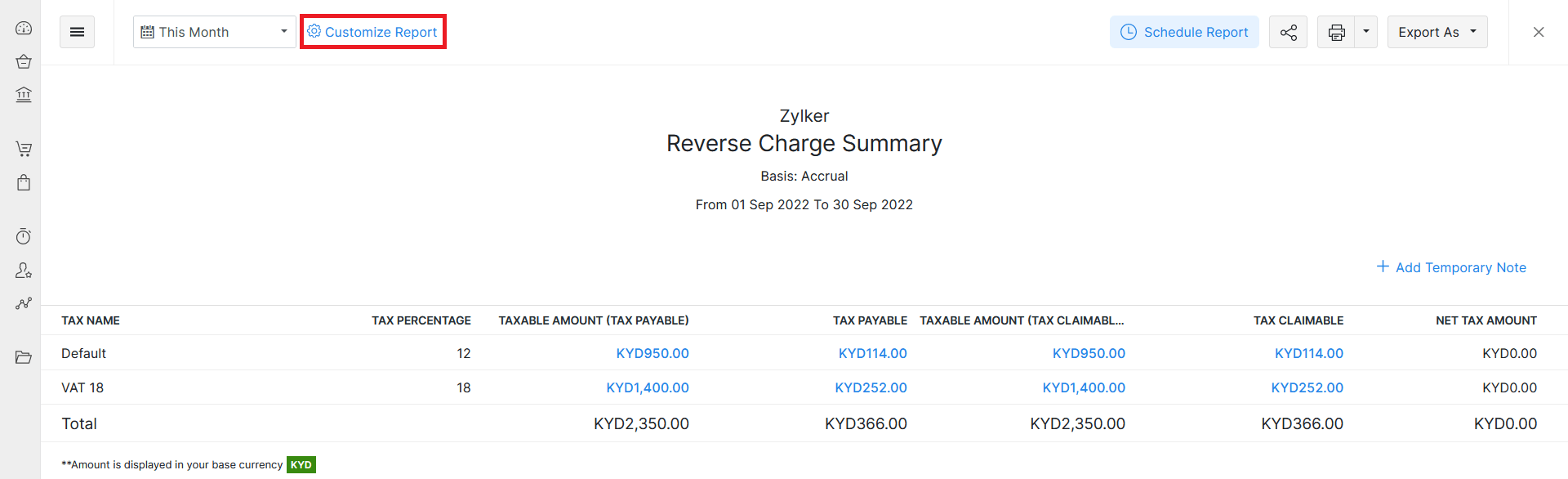Screen dimensions: 1568x479
Task: Expand the print options dropdown arrow
Action: [1366, 32]
